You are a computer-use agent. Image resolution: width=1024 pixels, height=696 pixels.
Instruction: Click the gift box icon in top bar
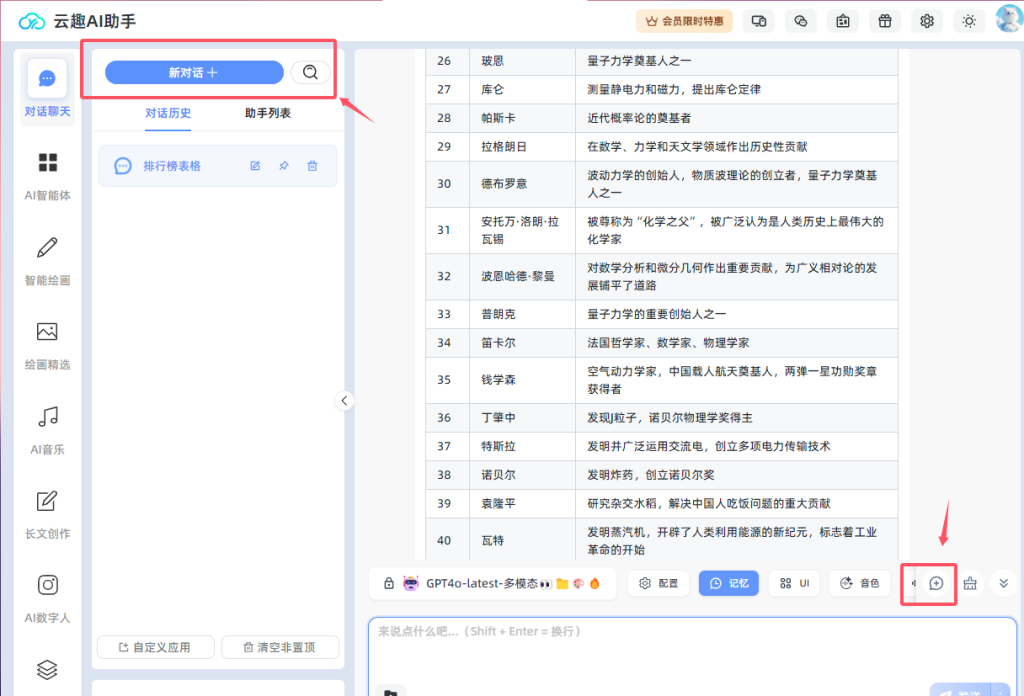(x=885, y=21)
